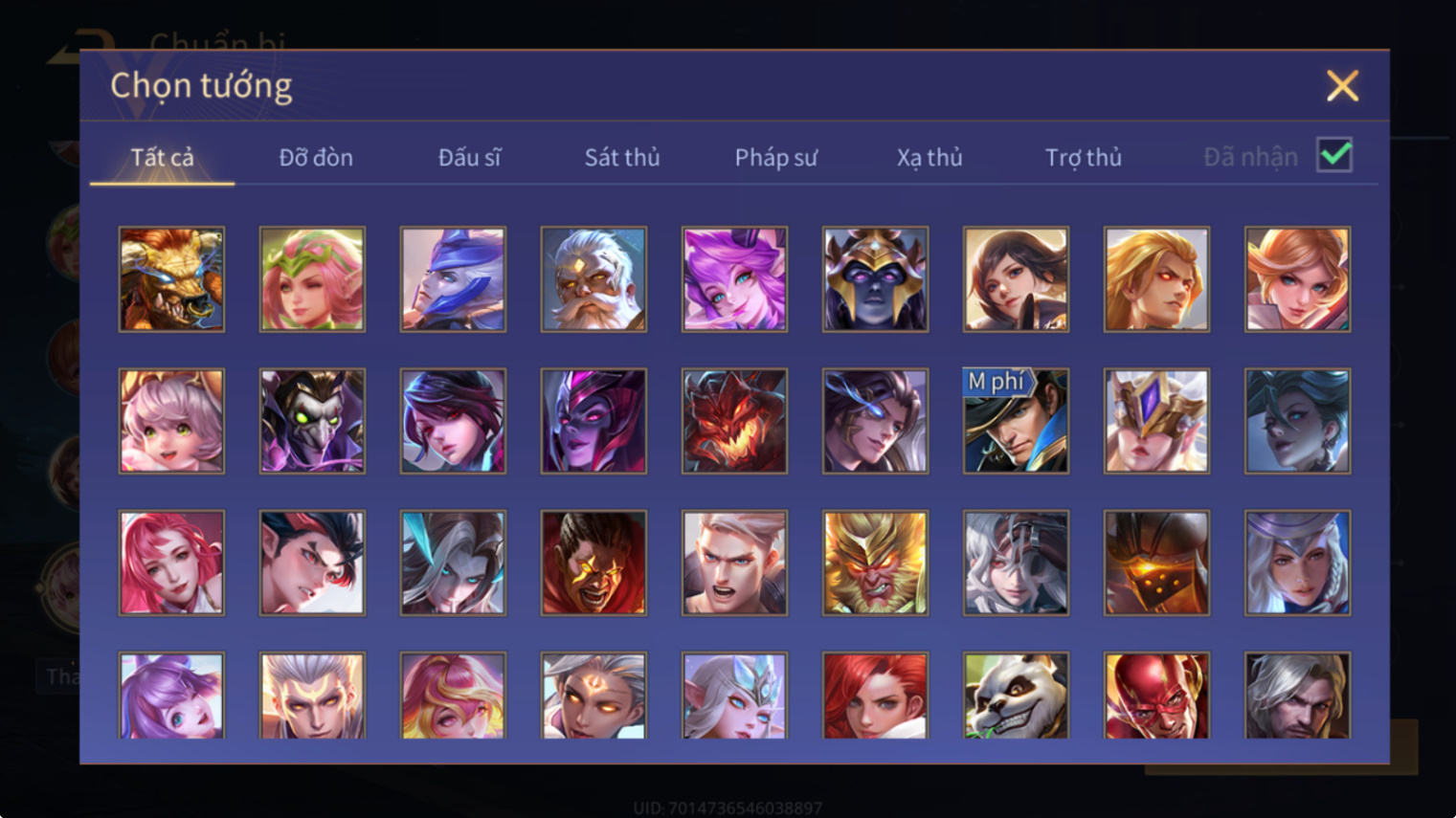Select the blonde red-eyed male hero
1456x818 pixels.
pyautogui.click(x=1156, y=279)
